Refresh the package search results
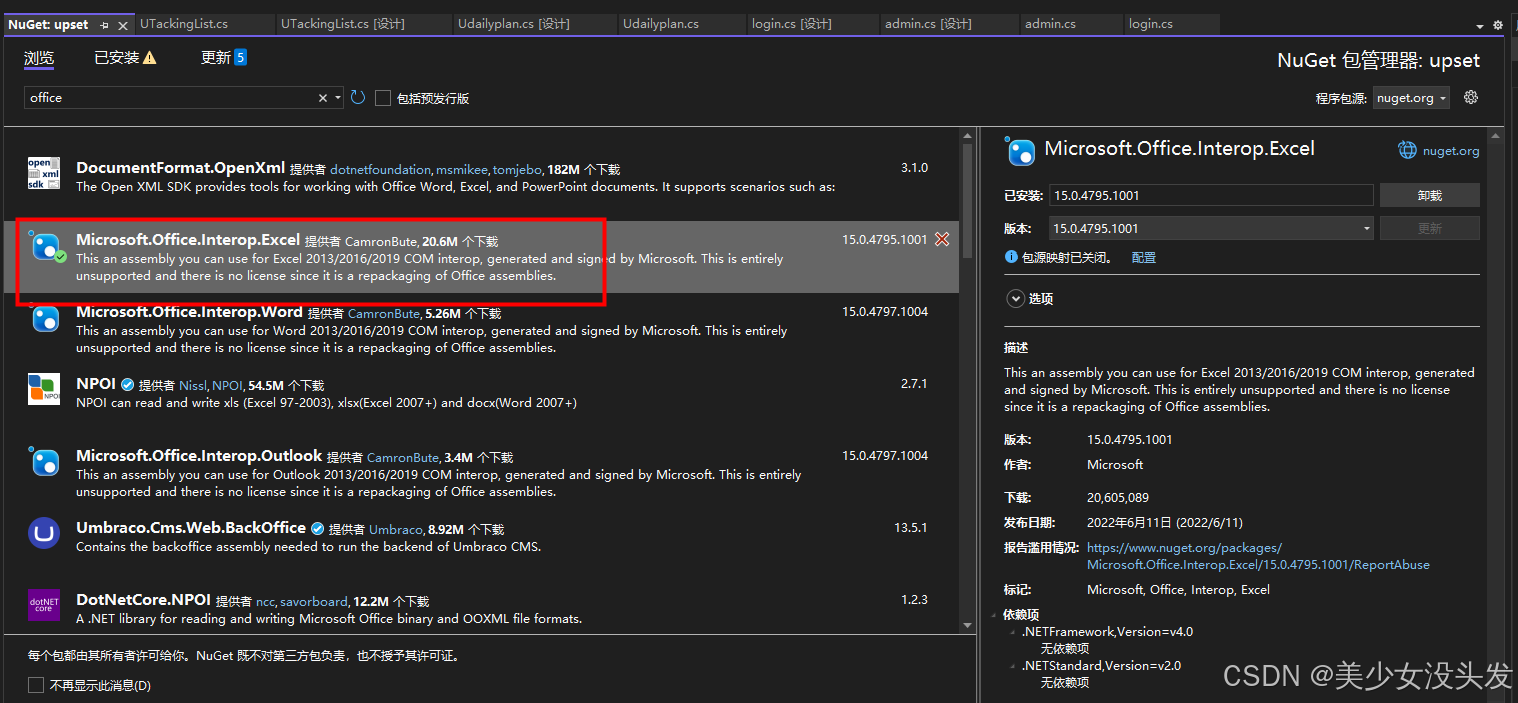The image size is (1518, 703). pos(358,97)
